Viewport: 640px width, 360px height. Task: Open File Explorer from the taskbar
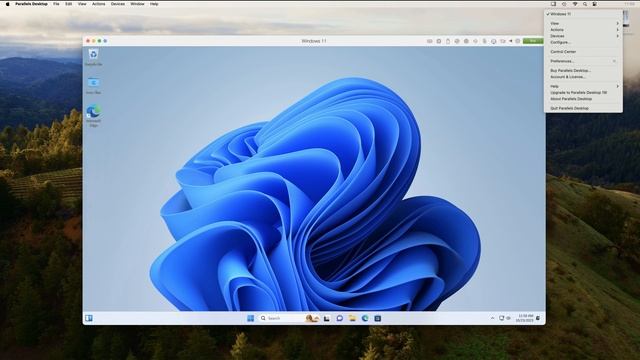pyautogui.click(x=352, y=318)
